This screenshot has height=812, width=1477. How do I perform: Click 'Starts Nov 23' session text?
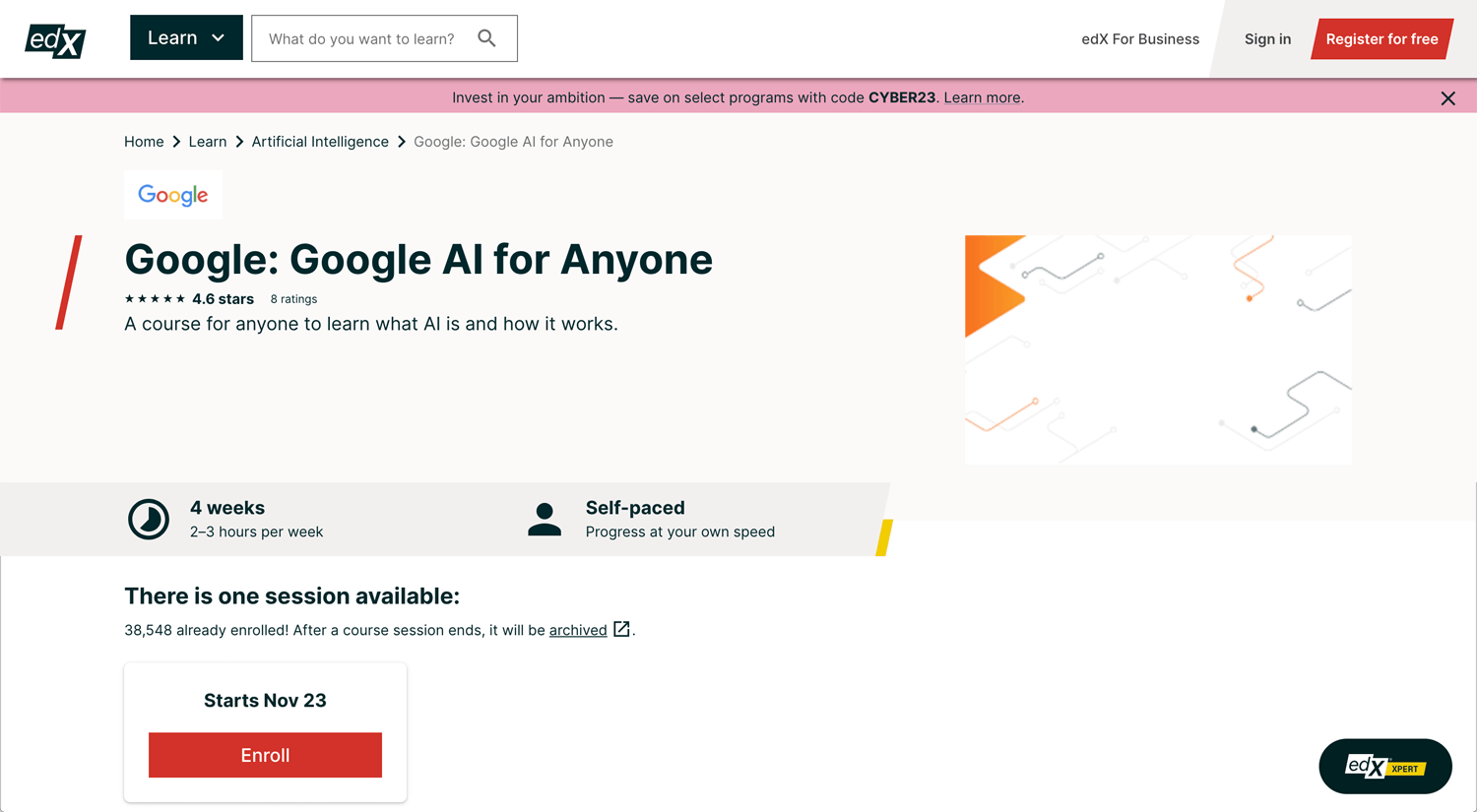click(x=265, y=701)
